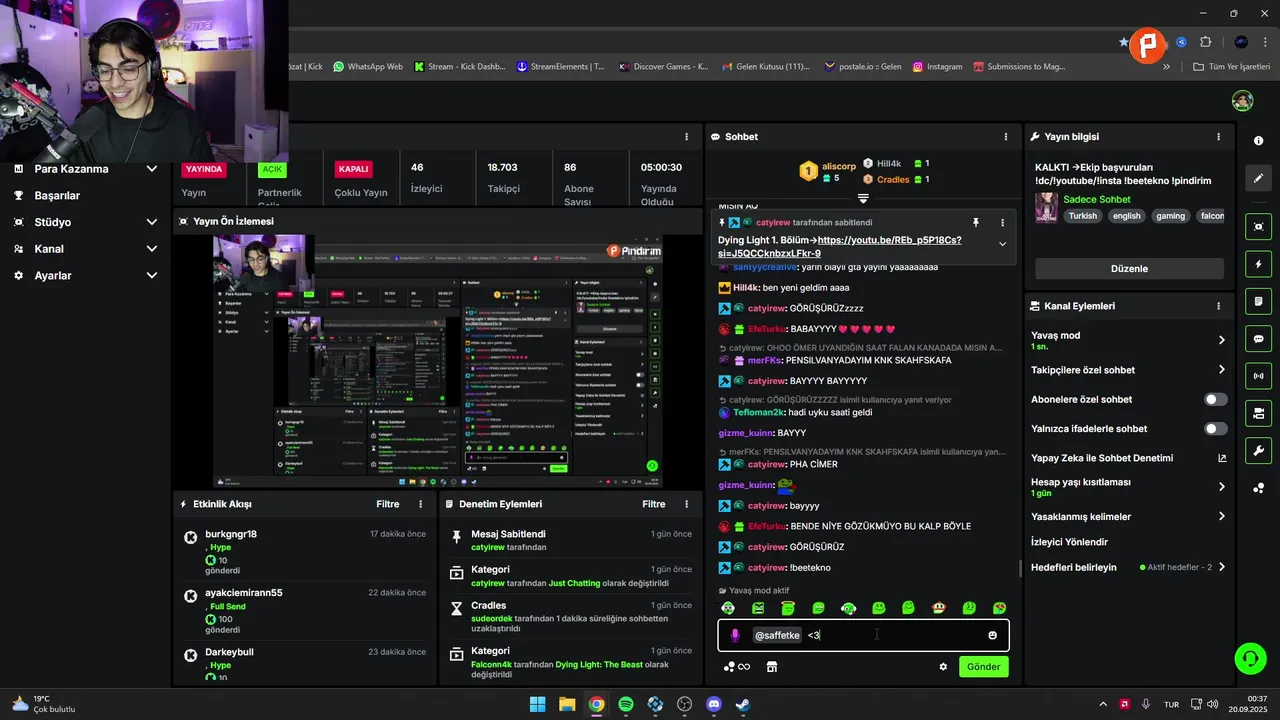This screenshot has width=1280, height=720.
Task: Open Filtre in Etkinlik Akışı panel
Action: pos(387,504)
